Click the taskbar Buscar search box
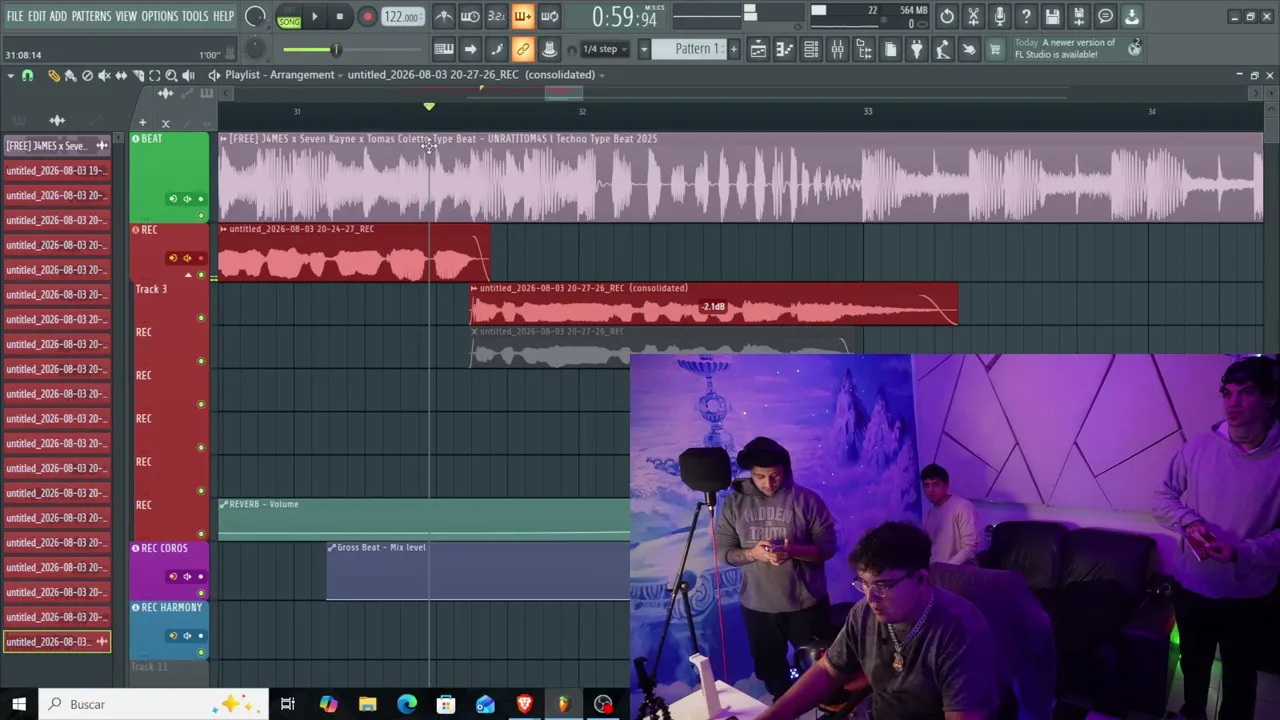 tap(154, 704)
